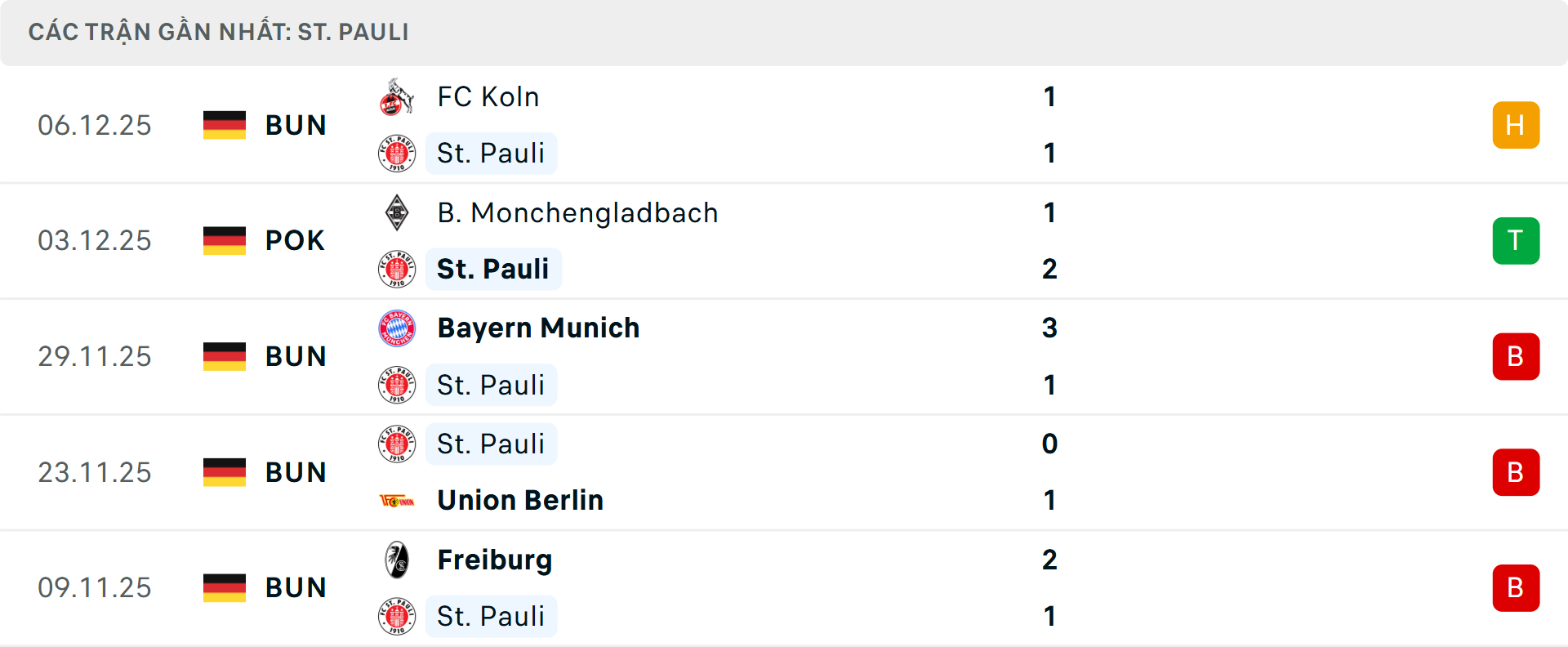Image resolution: width=1568 pixels, height=647 pixels.
Task: Click the B. Monchengladbach club logo
Action: point(398,212)
